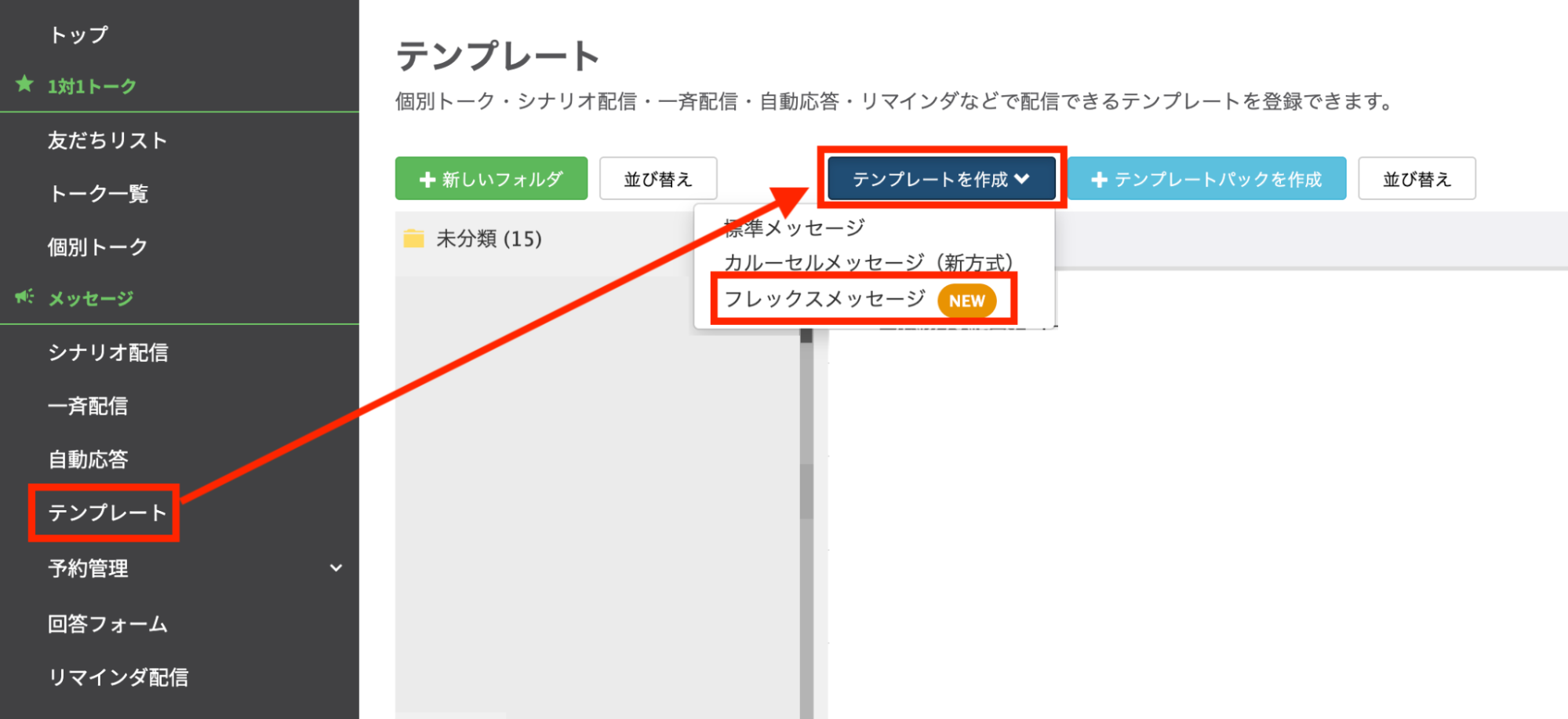1568x719 pixels.
Task: Click the plus icon on テンプレートパックを作成
Action: pyautogui.click(x=1099, y=180)
